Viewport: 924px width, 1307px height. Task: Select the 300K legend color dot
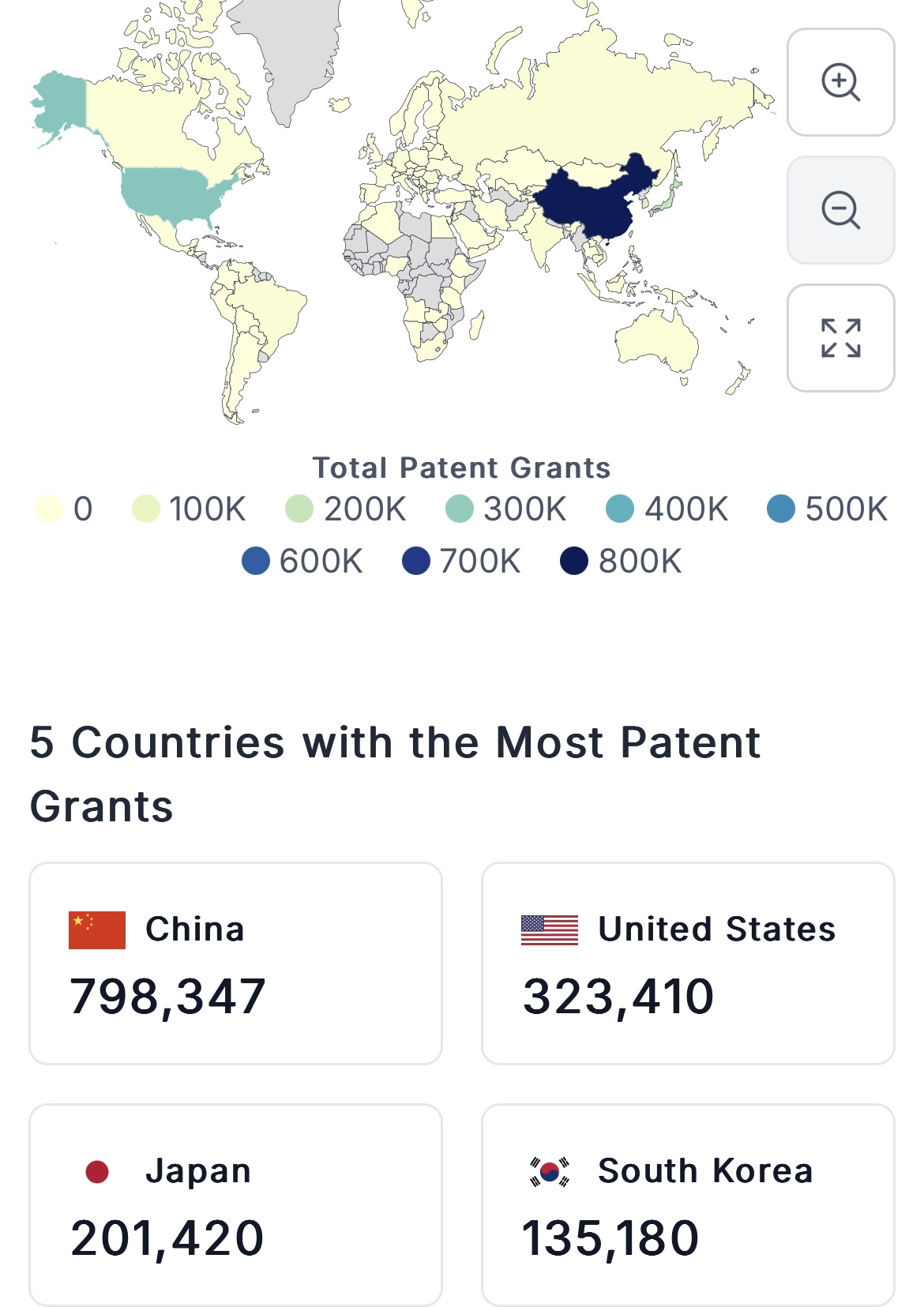[460, 509]
